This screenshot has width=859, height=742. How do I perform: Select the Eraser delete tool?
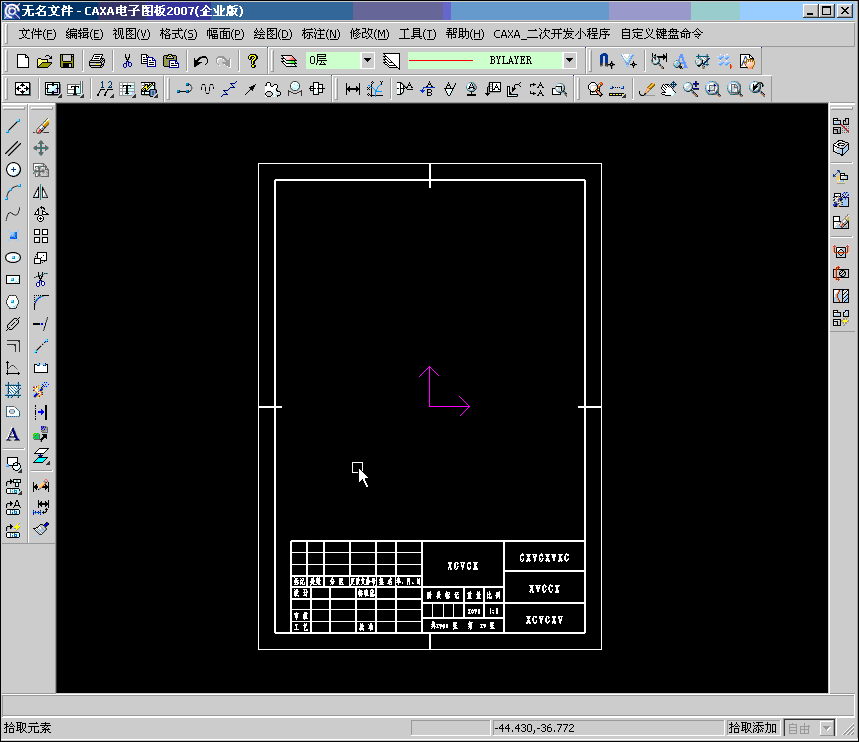[41, 126]
